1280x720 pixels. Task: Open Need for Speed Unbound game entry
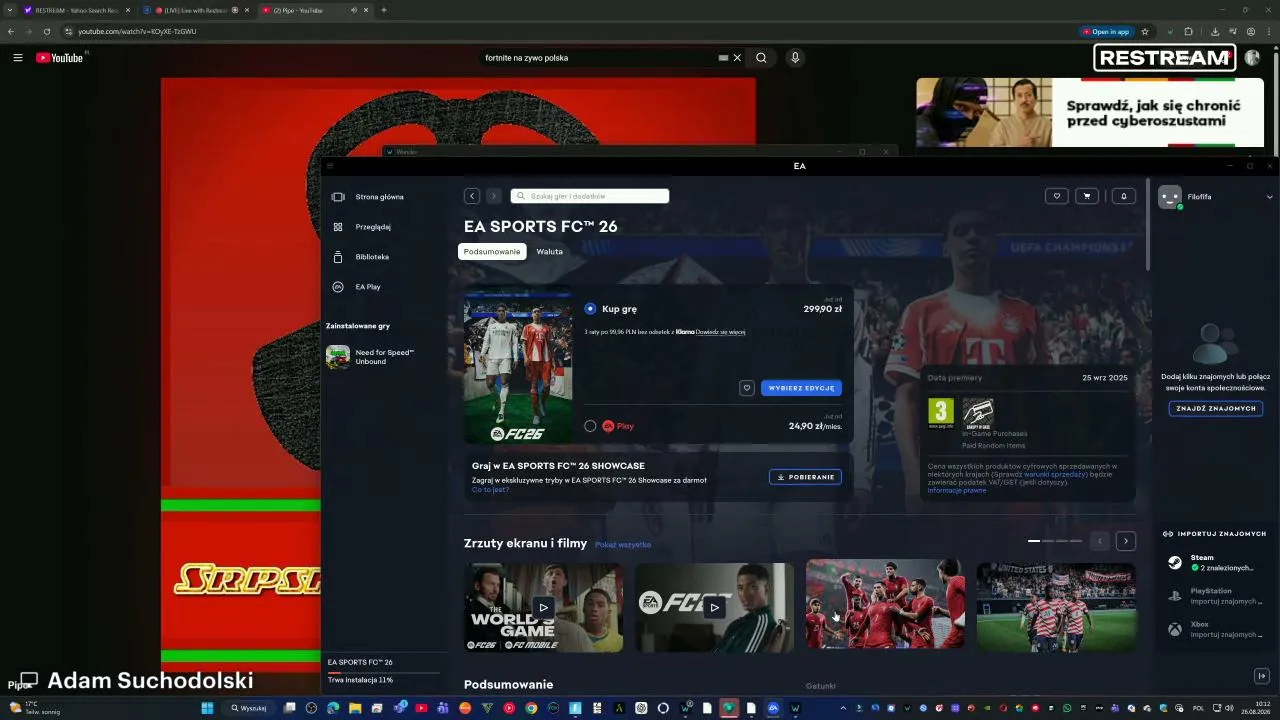coord(371,357)
